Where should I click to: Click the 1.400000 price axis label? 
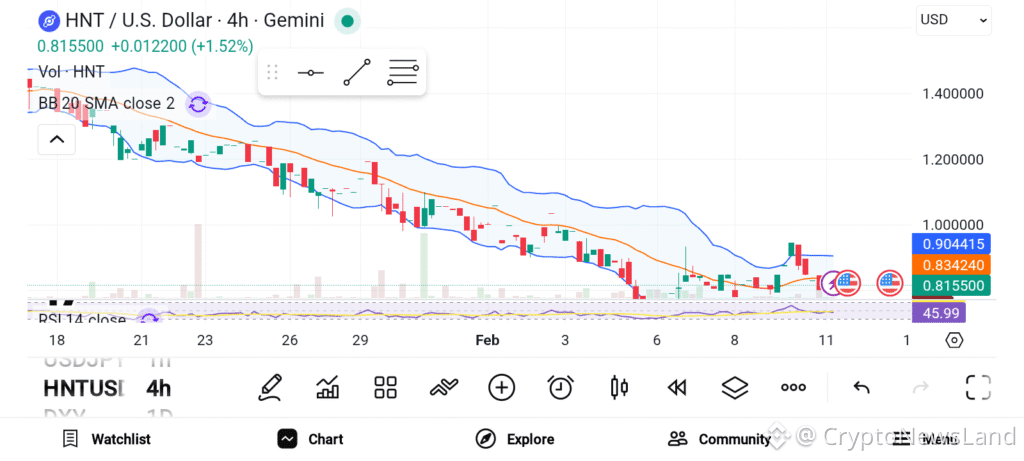coord(952,93)
